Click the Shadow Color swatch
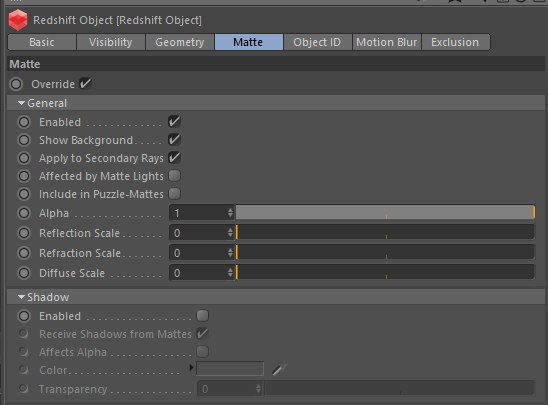548x405 pixels. click(x=230, y=369)
